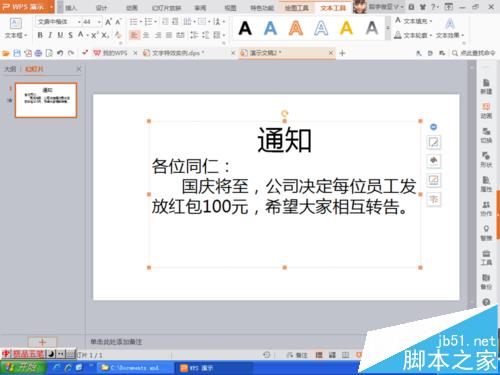This screenshot has height=375, width=500.
Task: Select slide 1 thumbnail
Action: click(x=46, y=100)
